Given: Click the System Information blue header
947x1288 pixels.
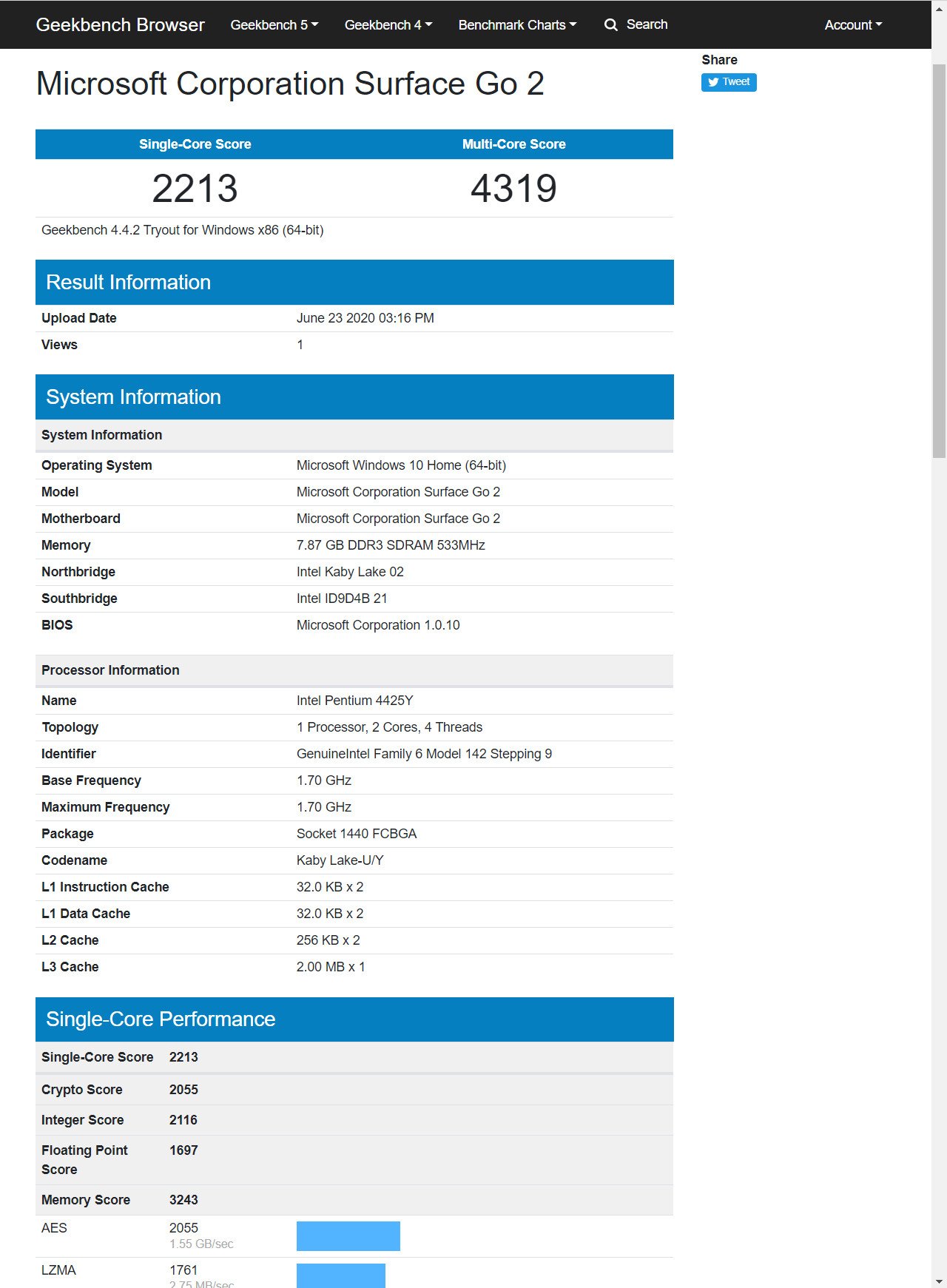Looking at the screenshot, I should [354, 397].
